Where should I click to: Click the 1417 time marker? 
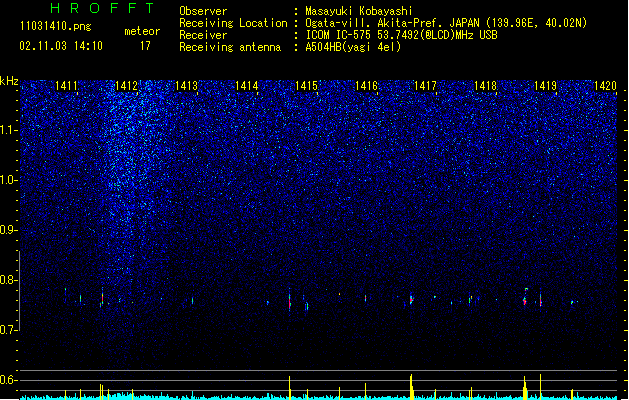(x=425, y=86)
